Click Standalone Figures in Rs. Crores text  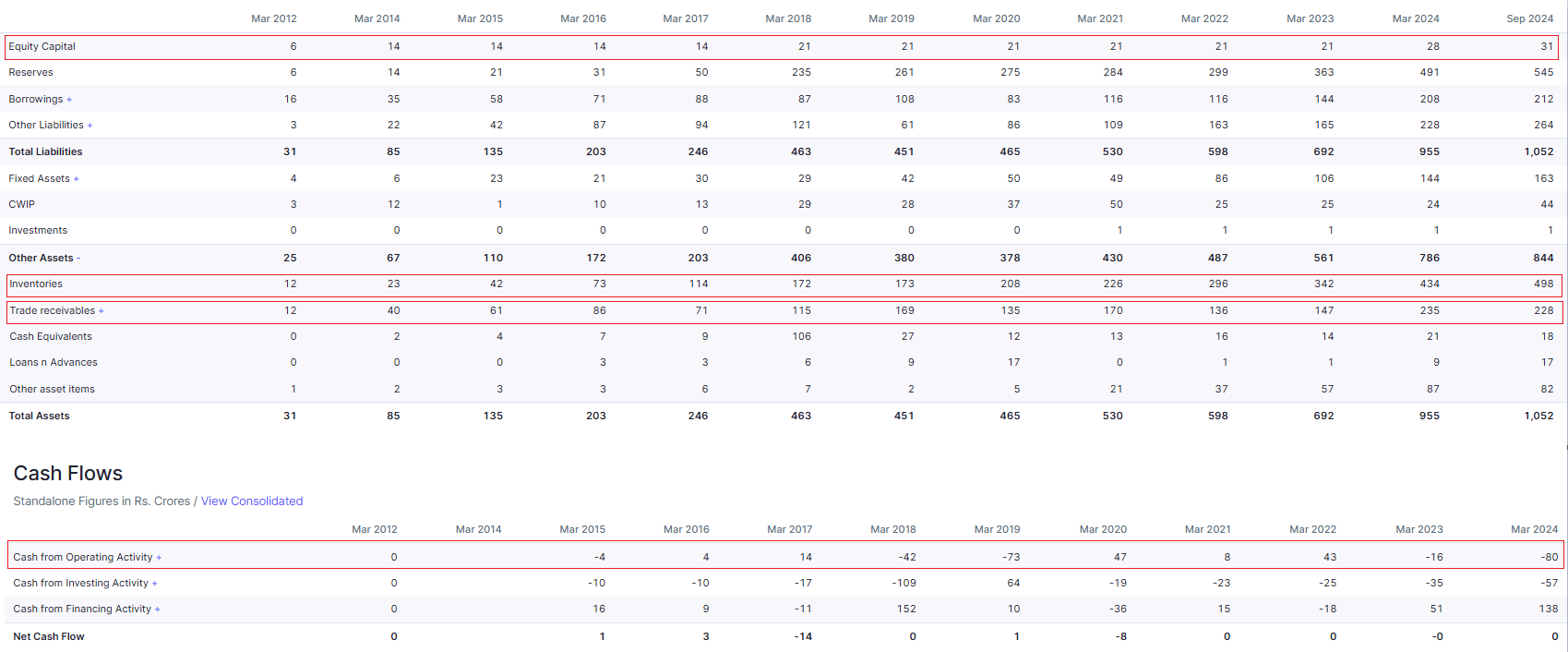[102, 501]
